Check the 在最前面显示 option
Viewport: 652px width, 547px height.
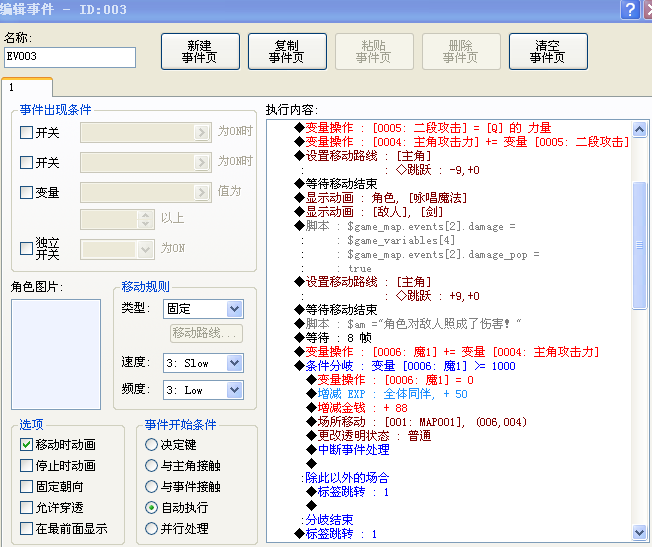click(x=26, y=528)
